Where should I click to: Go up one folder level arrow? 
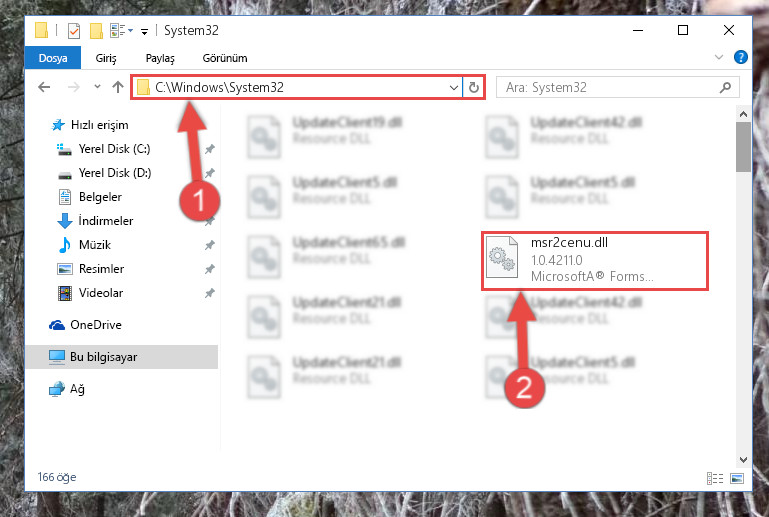tap(118, 87)
